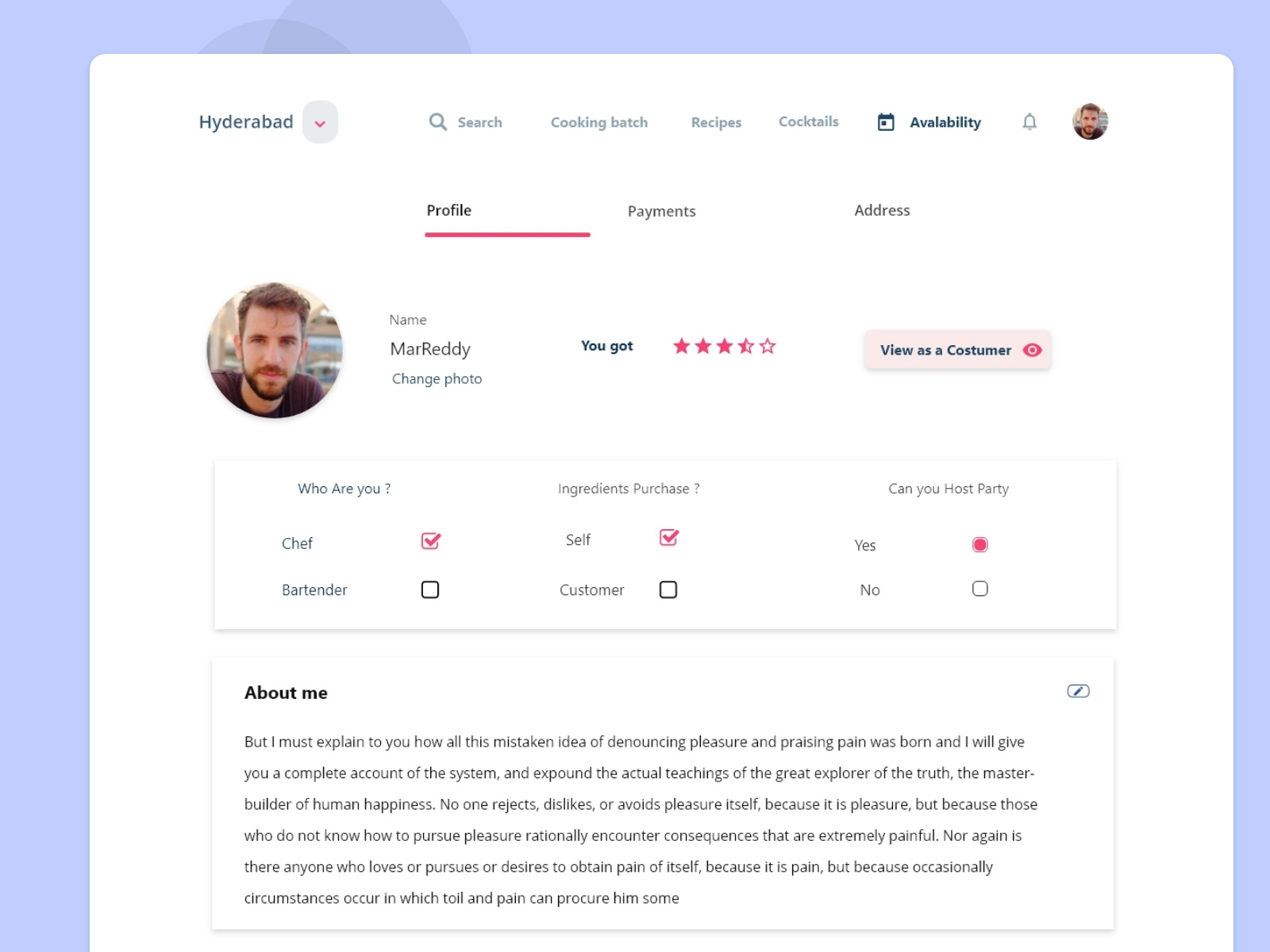1270x952 pixels.
Task: Click the third rating star
Action: [724, 346]
